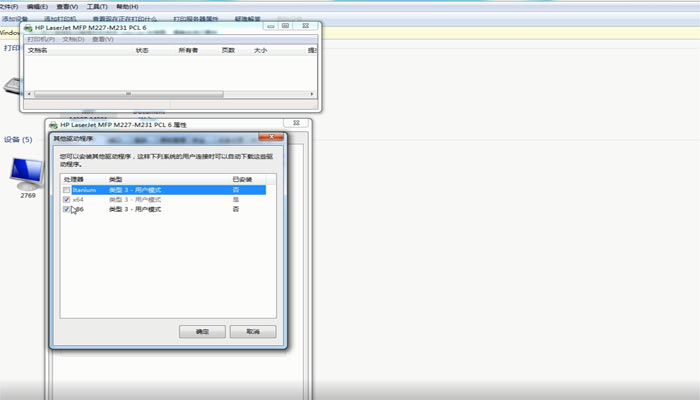The width and height of the screenshot is (700, 400).
Task: Open the 编辑(E) menu
Action: coord(37,7)
